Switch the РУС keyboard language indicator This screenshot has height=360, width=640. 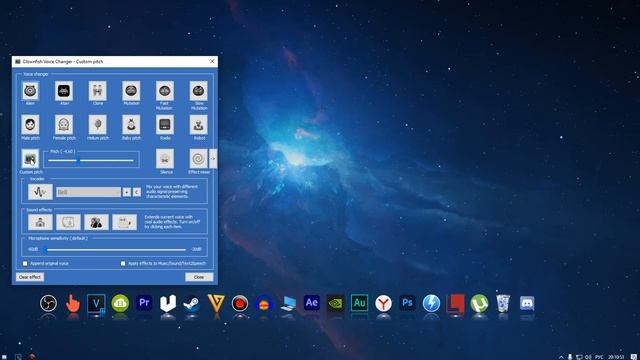coord(599,357)
